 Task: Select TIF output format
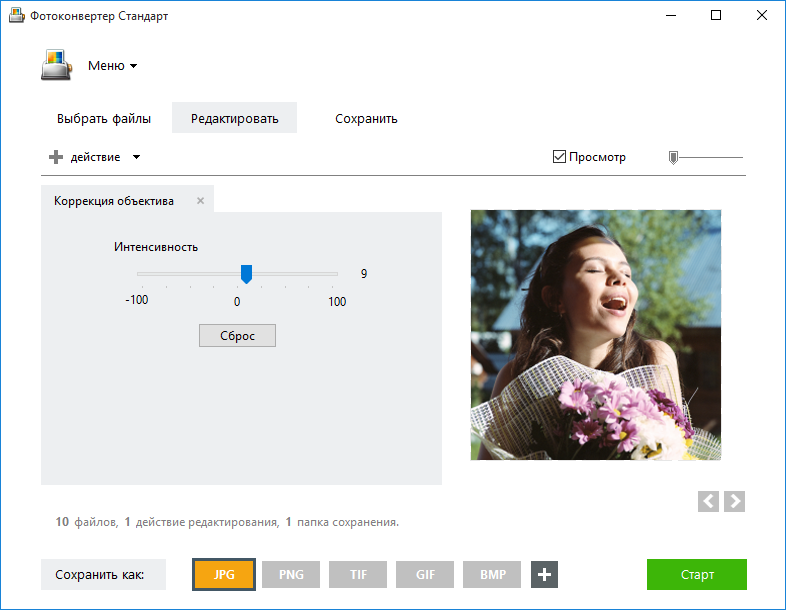358,574
